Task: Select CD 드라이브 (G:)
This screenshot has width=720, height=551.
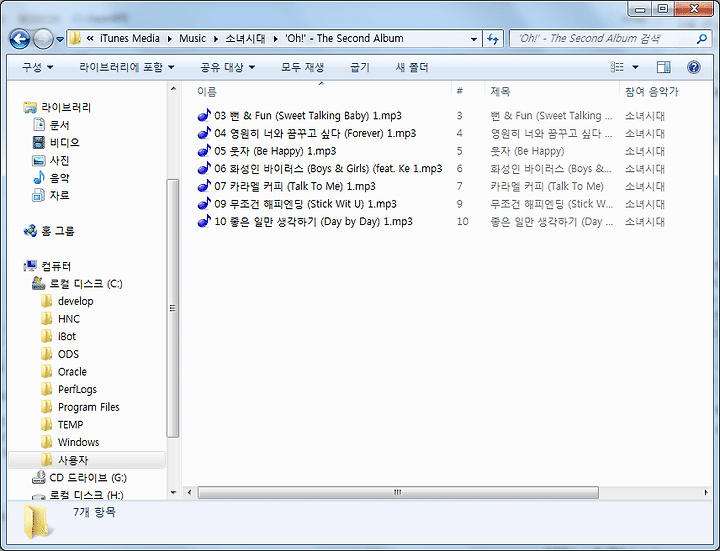Action: (x=88, y=478)
